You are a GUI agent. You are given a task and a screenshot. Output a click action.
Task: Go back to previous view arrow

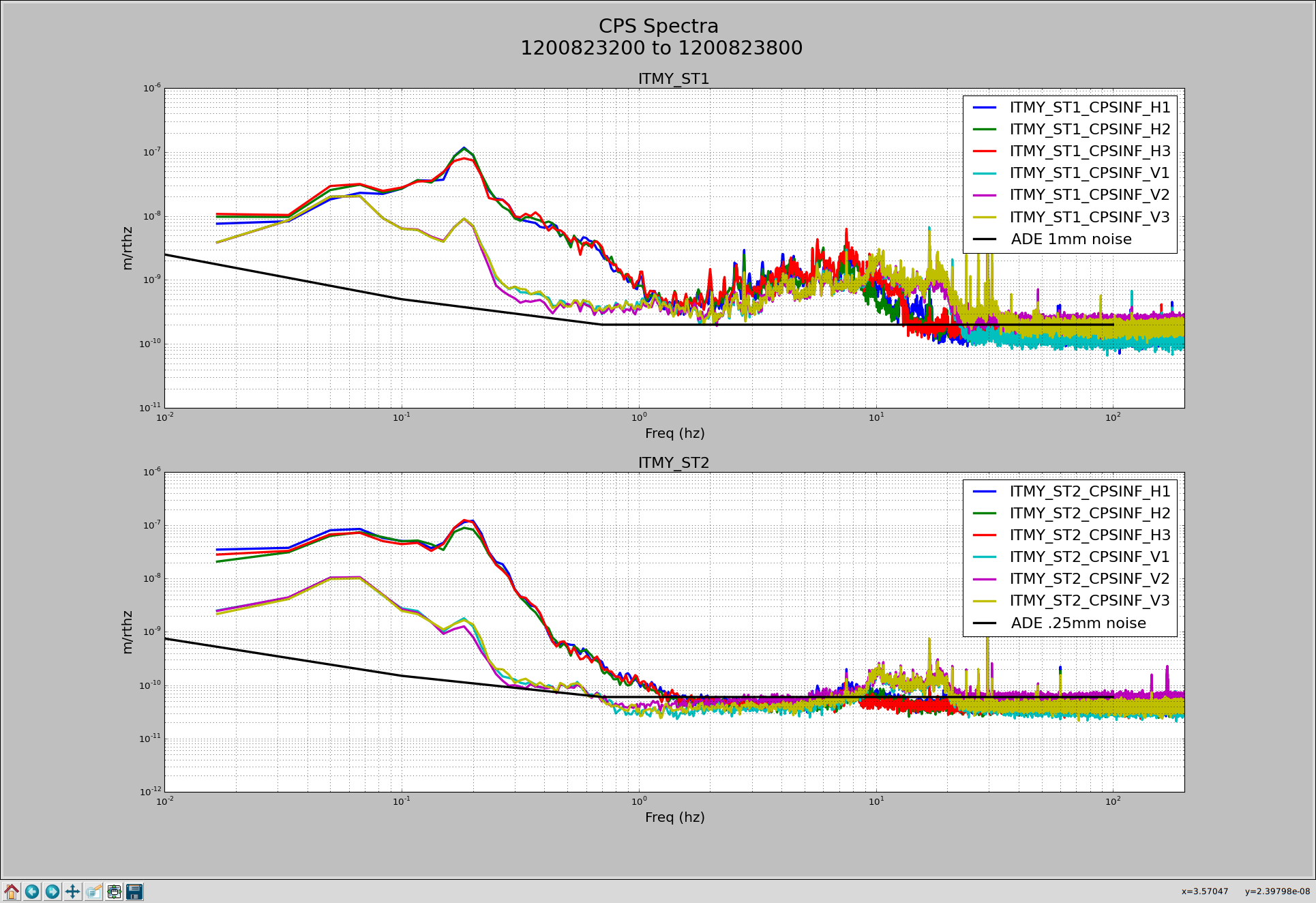pyautogui.click(x=32, y=891)
